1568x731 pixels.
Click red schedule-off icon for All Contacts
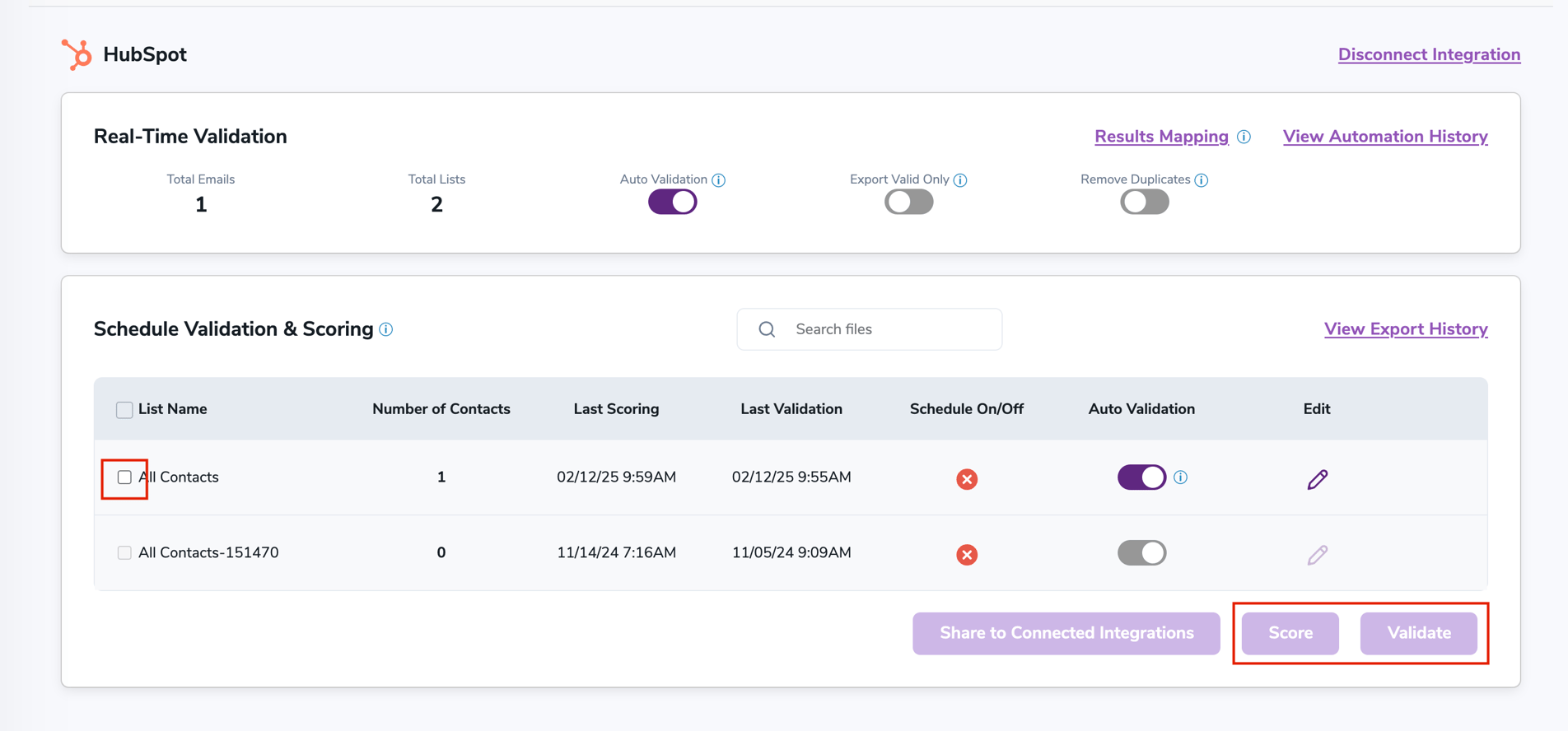pos(967,479)
